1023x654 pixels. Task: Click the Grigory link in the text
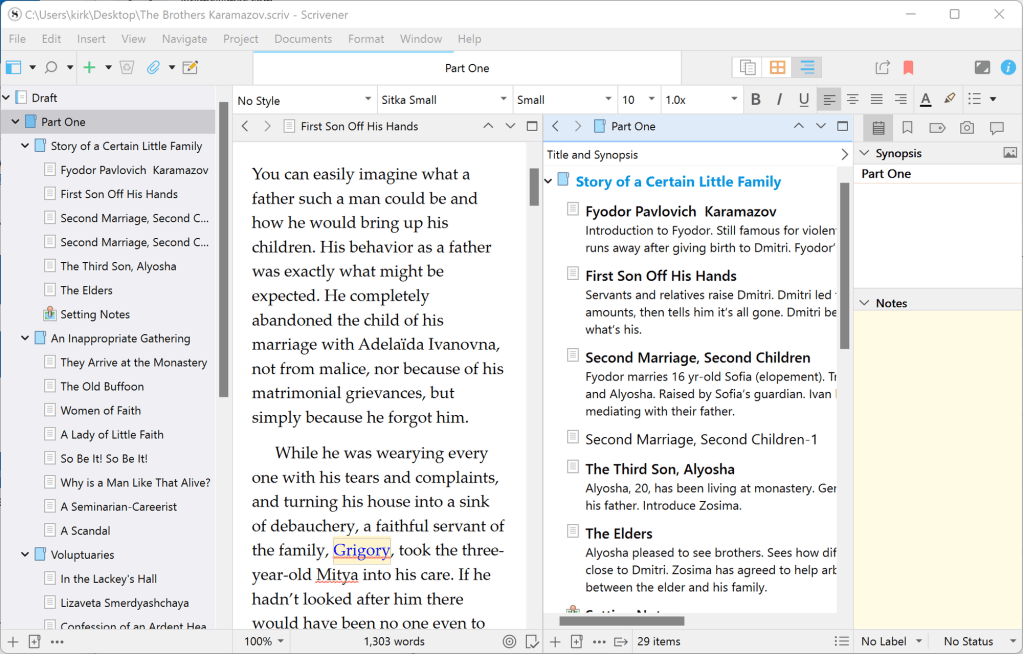(x=361, y=550)
